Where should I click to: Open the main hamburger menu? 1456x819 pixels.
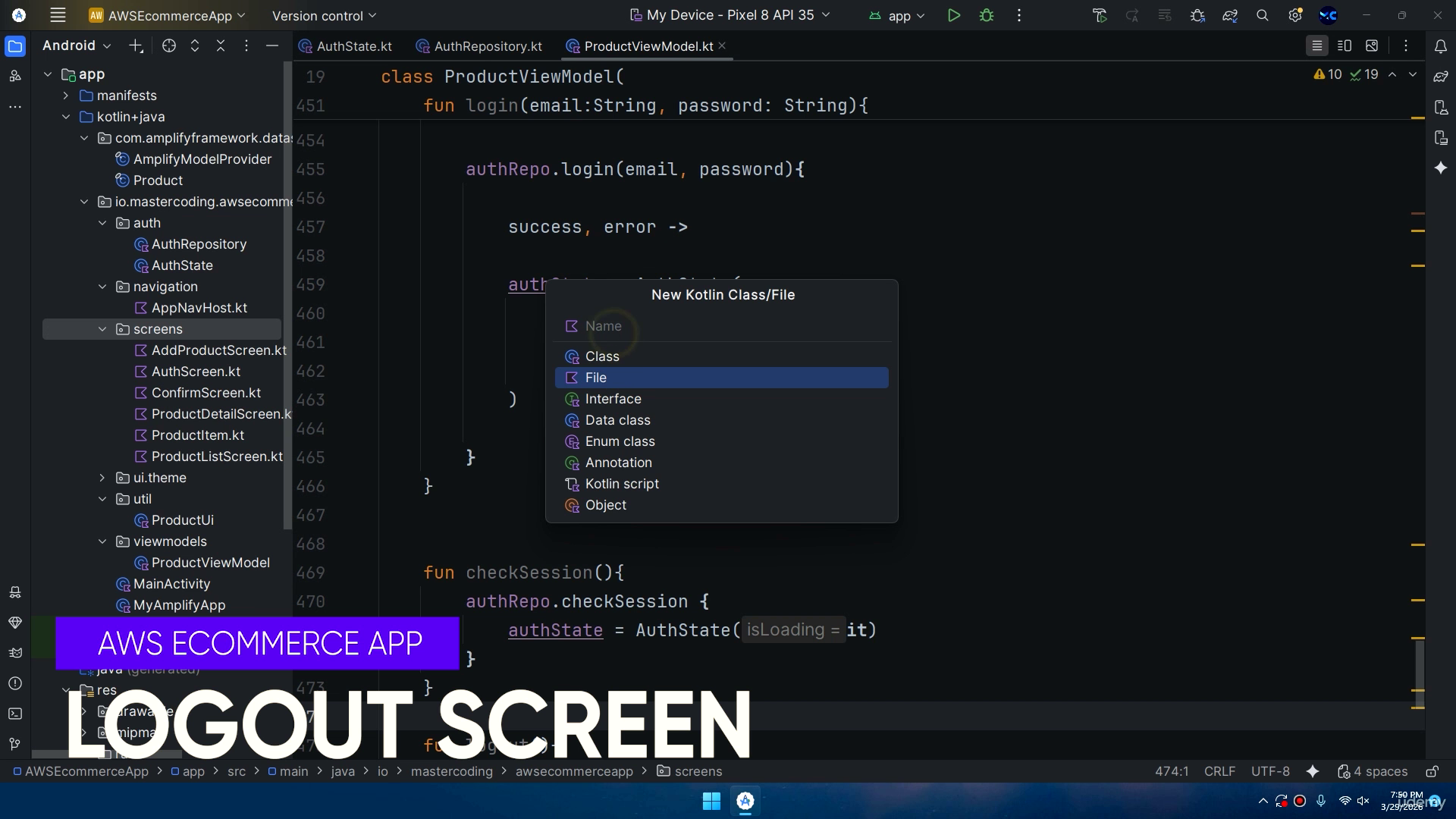[58, 15]
